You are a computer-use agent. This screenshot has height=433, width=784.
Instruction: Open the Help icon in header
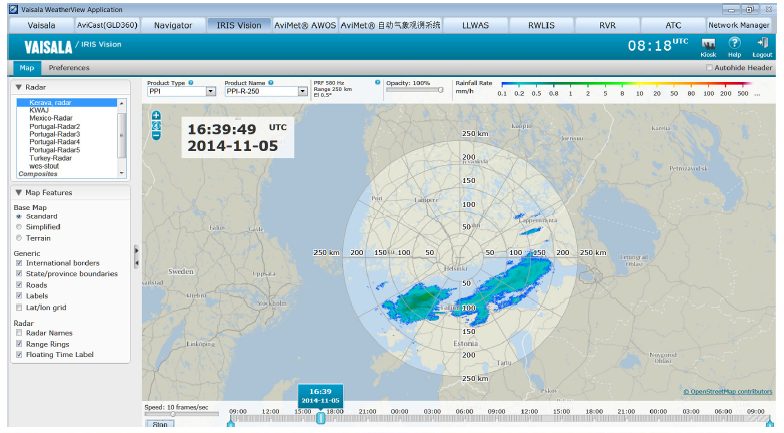(x=735, y=44)
